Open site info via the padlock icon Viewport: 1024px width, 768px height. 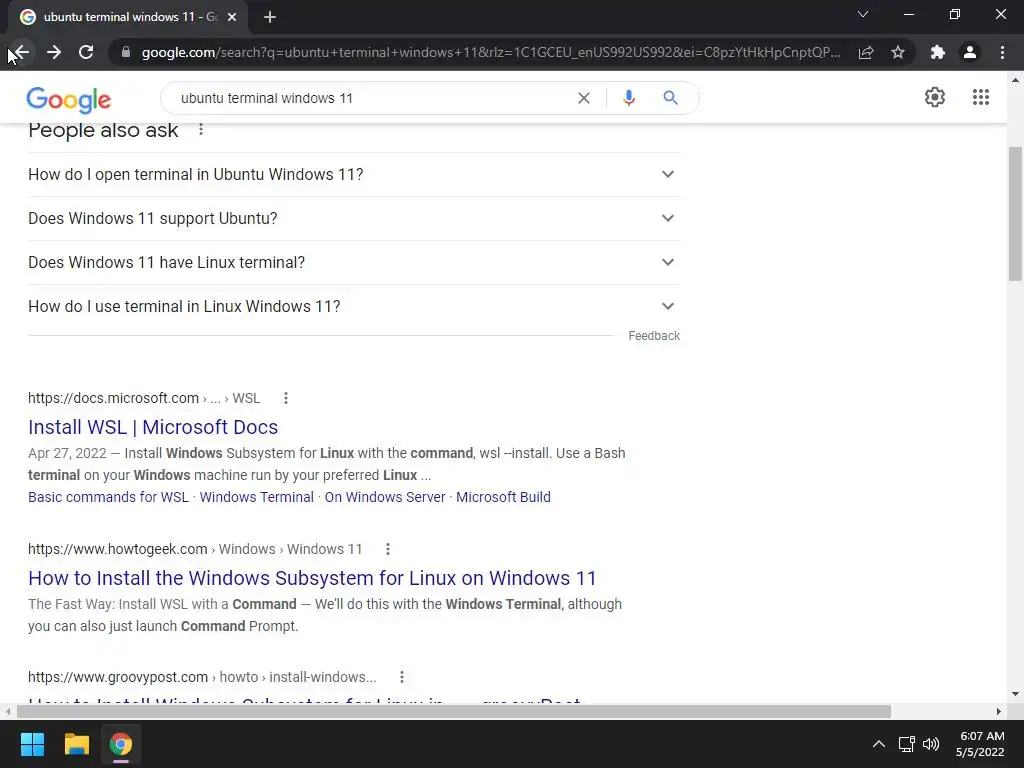click(x=126, y=52)
